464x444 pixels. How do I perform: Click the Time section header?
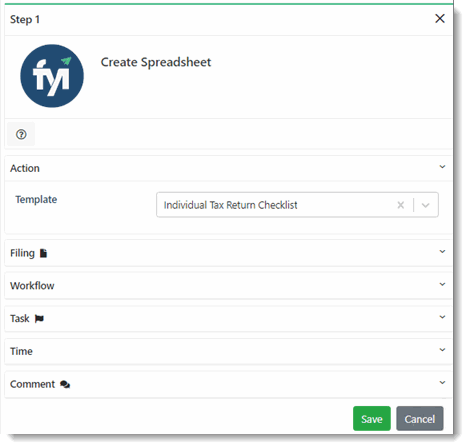tap(228, 351)
